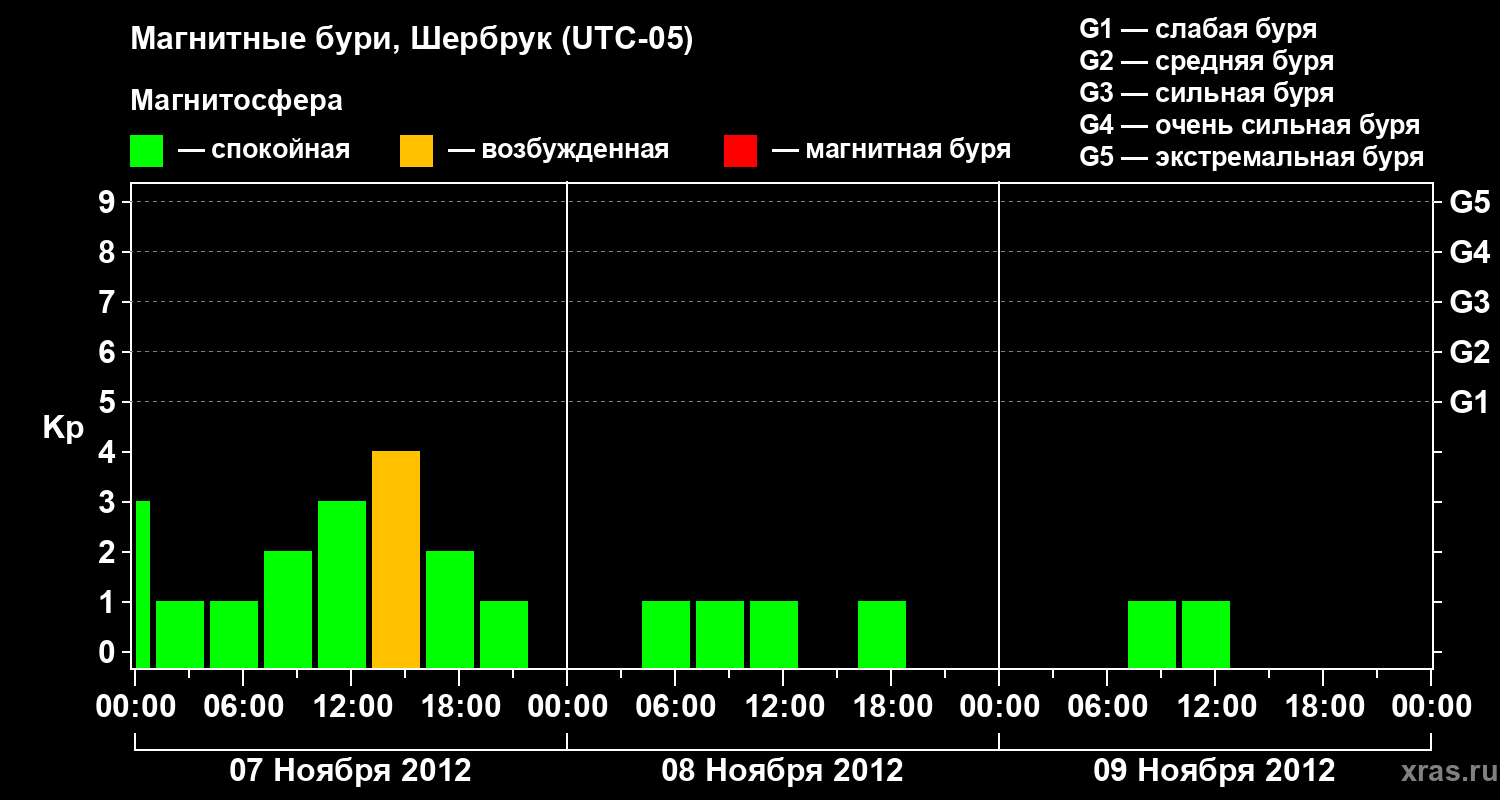The image size is (1500, 800).
Task: Click the '18:00' time label above 09 Ноября
Action: 1323,707
